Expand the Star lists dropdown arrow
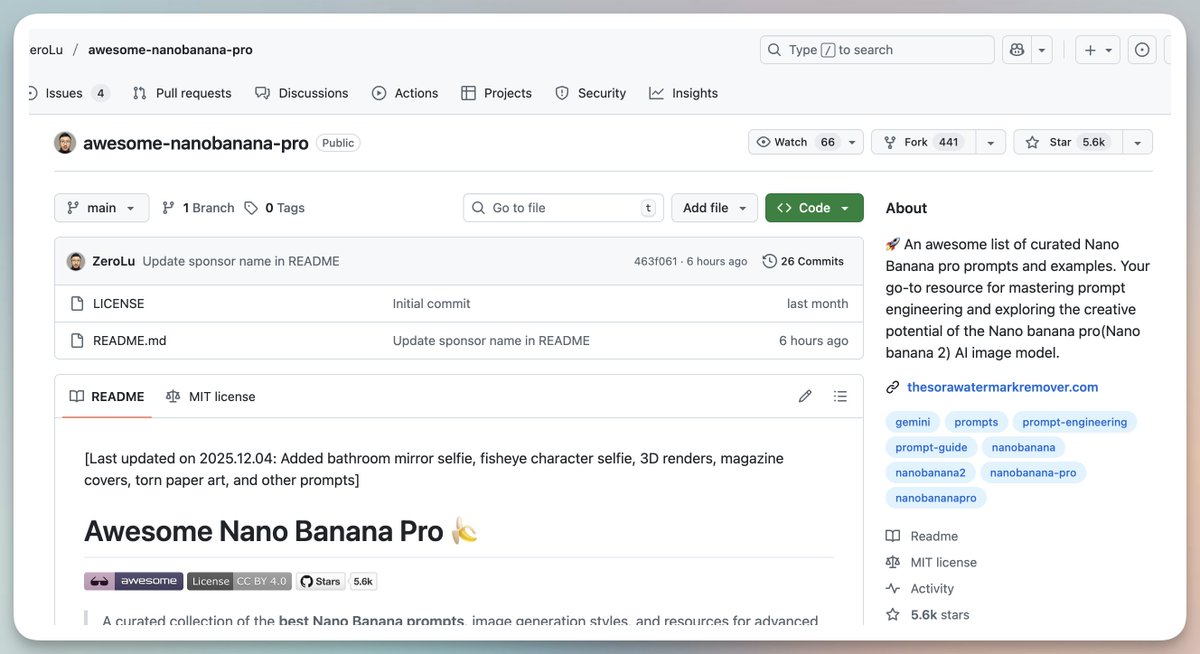This screenshot has width=1200, height=654. pyautogui.click(x=1137, y=142)
